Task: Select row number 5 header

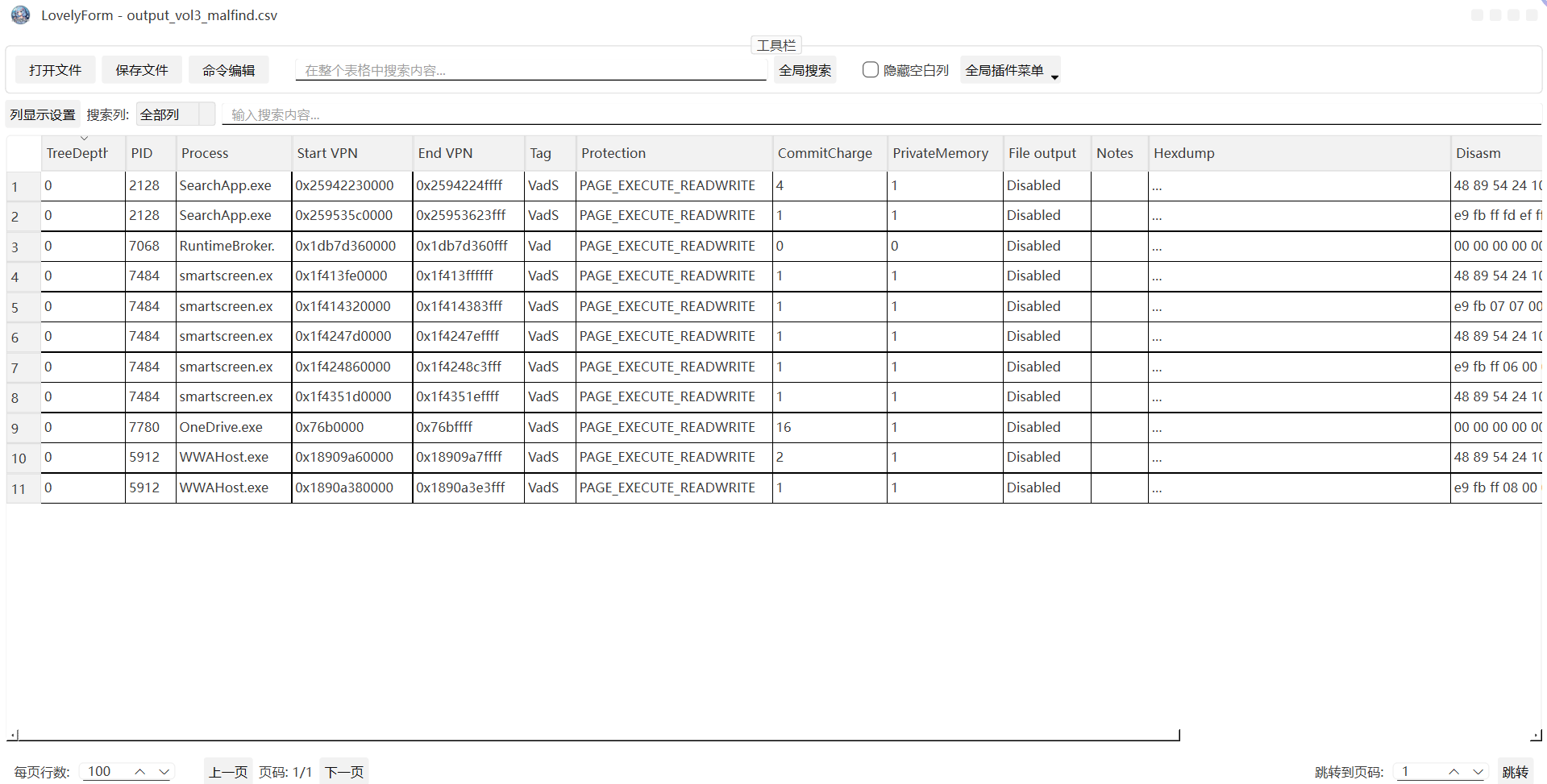Action: coord(23,307)
